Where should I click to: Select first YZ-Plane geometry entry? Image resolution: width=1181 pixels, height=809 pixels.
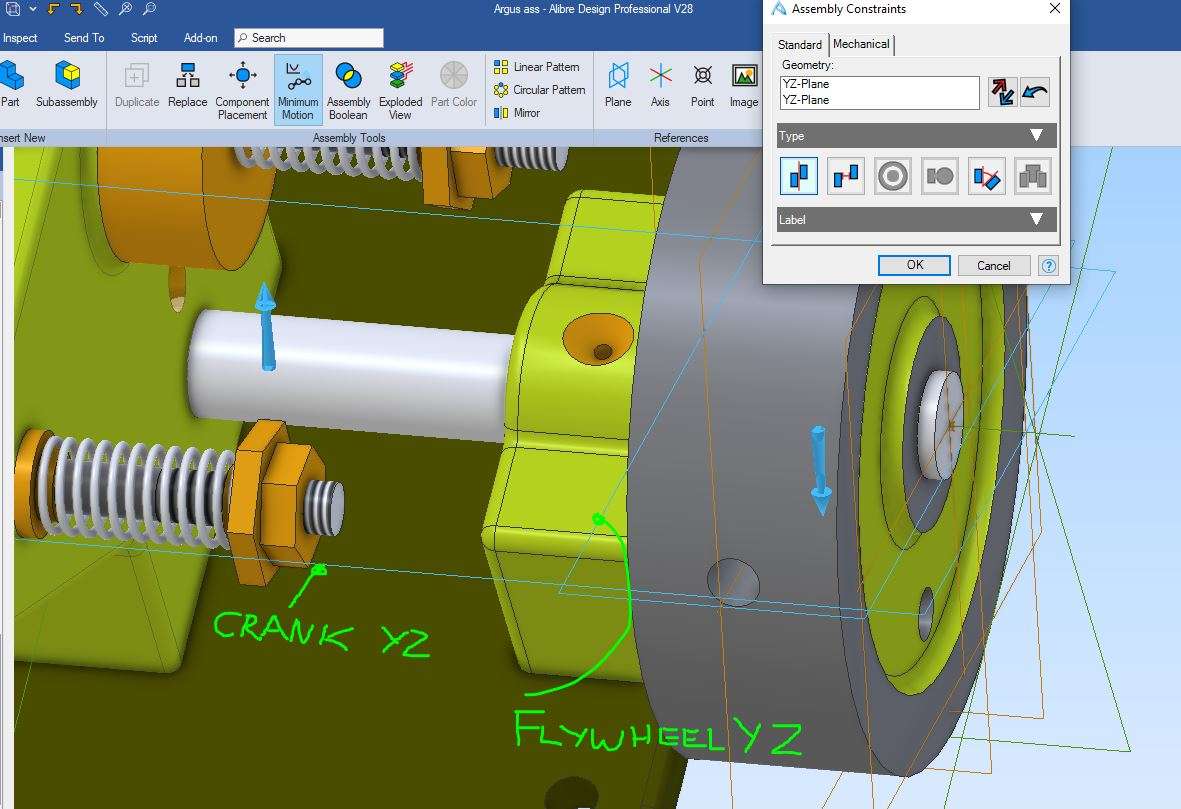tap(806, 84)
